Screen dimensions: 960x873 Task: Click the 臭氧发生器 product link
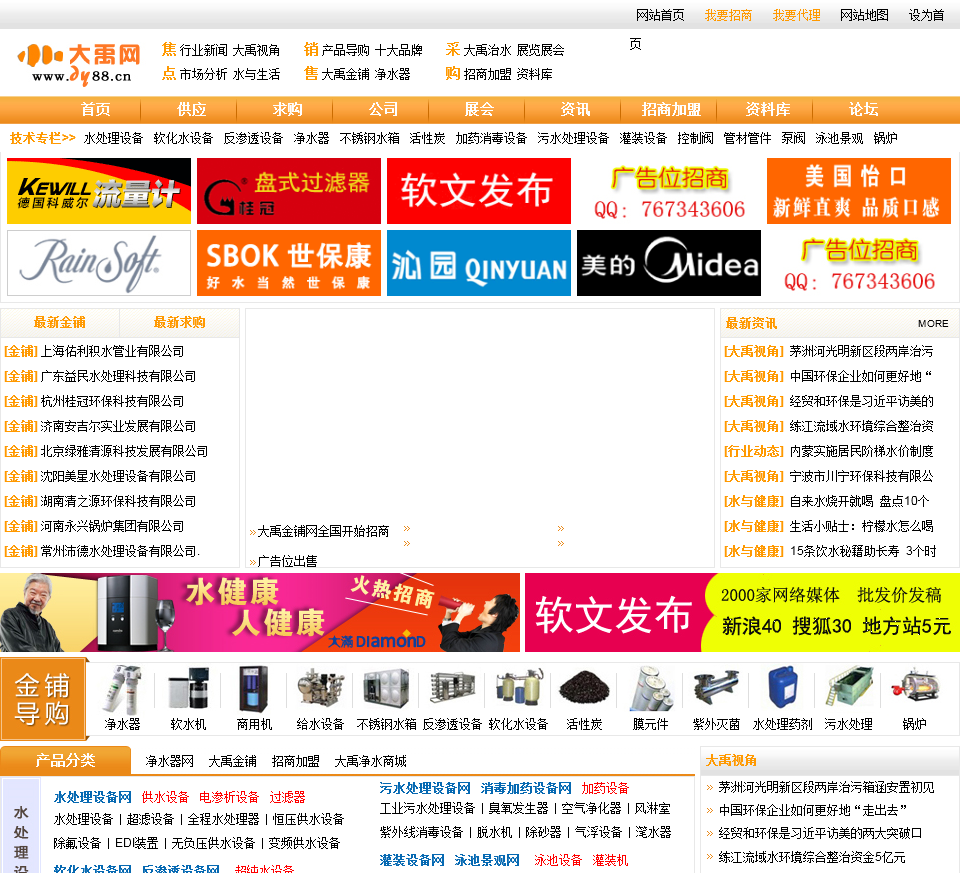(518, 809)
